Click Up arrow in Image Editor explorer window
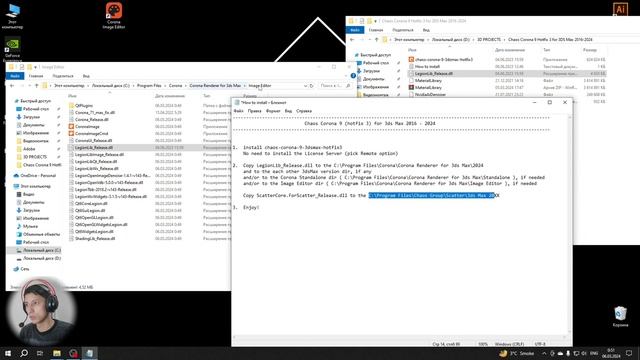 click(36, 86)
